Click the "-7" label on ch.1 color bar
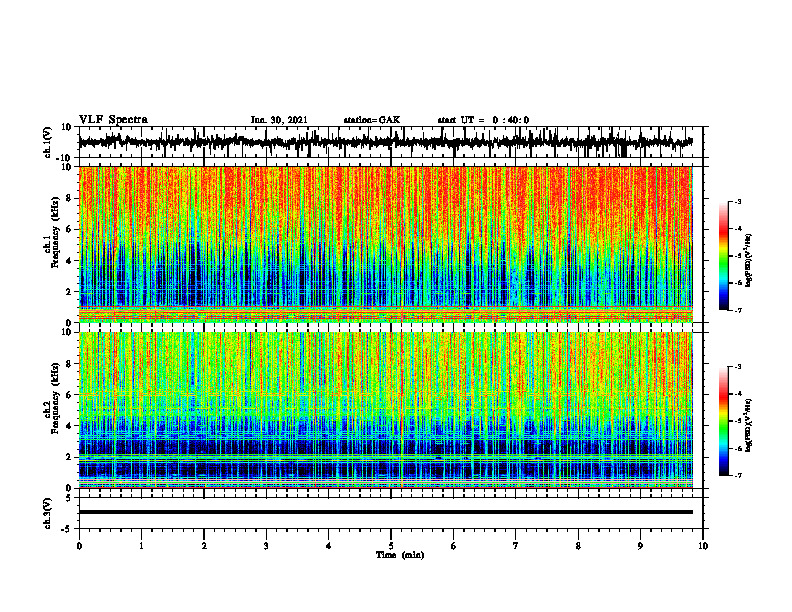This screenshot has width=792, height=612. click(x=737, y=310)
